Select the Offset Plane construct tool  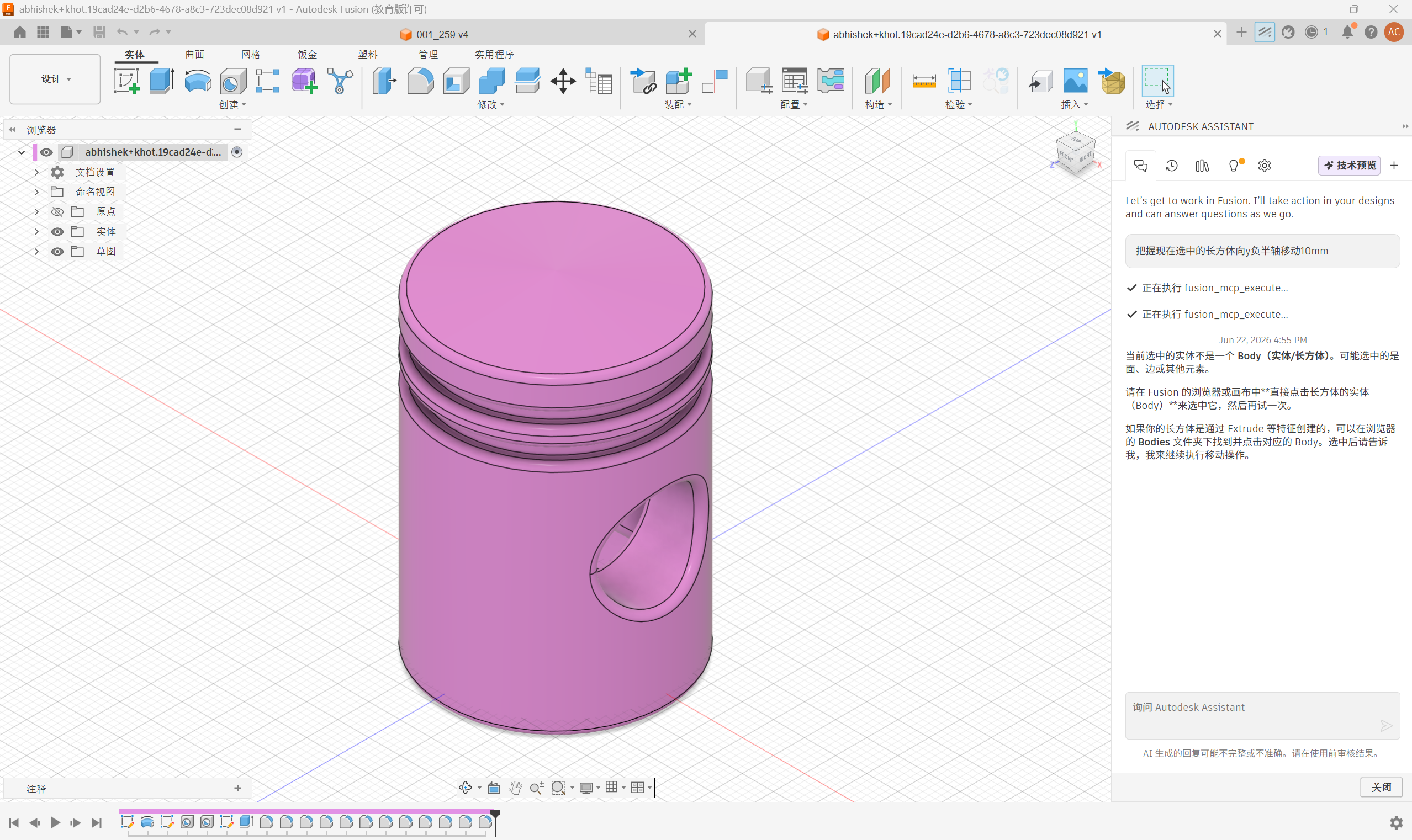877,81
